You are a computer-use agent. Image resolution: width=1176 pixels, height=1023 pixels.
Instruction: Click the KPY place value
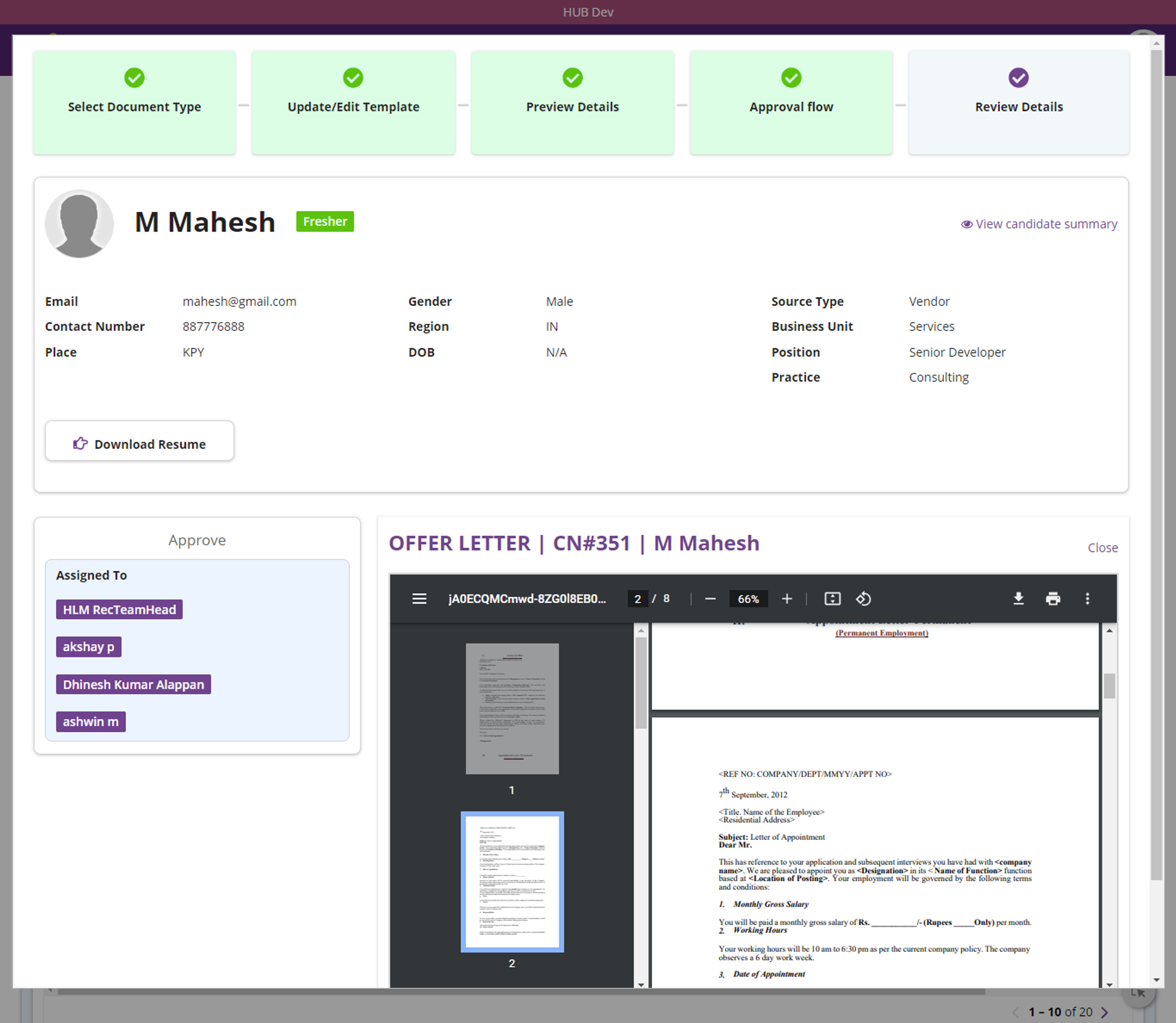[x=194, y=352]
